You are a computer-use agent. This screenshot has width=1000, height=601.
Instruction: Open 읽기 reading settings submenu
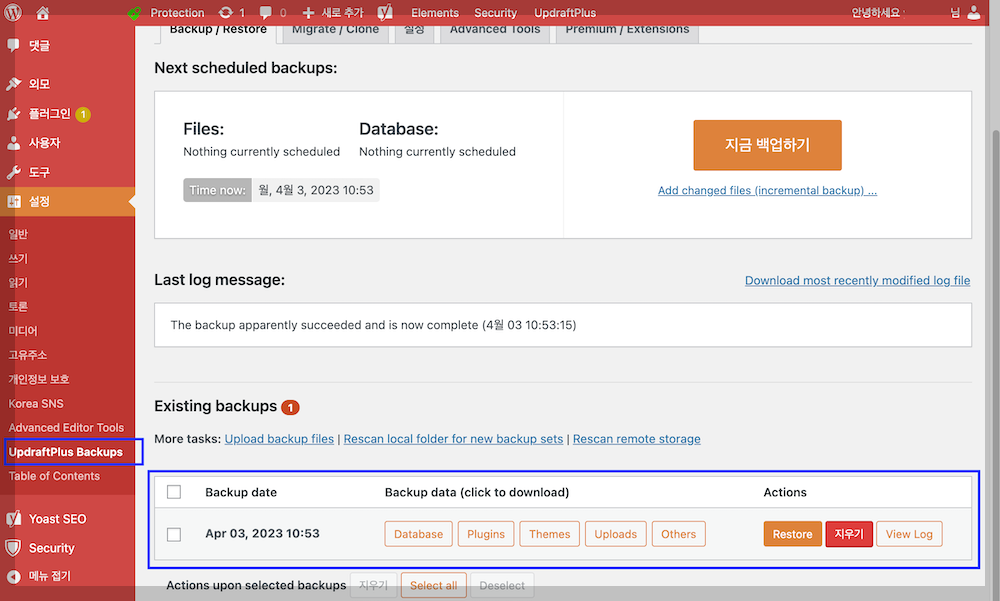(18, 283)
